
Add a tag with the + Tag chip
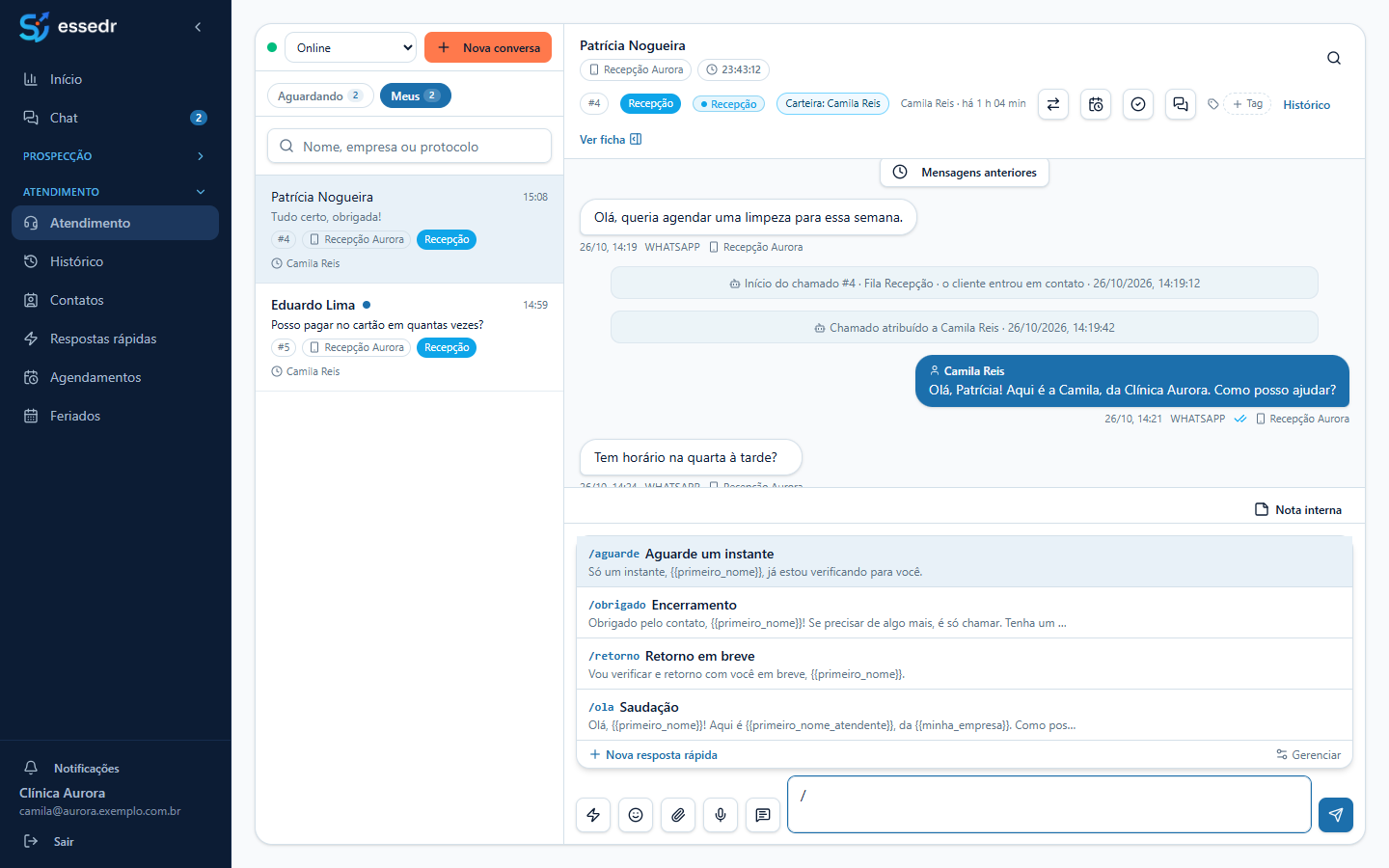(x=1247, y=104)
